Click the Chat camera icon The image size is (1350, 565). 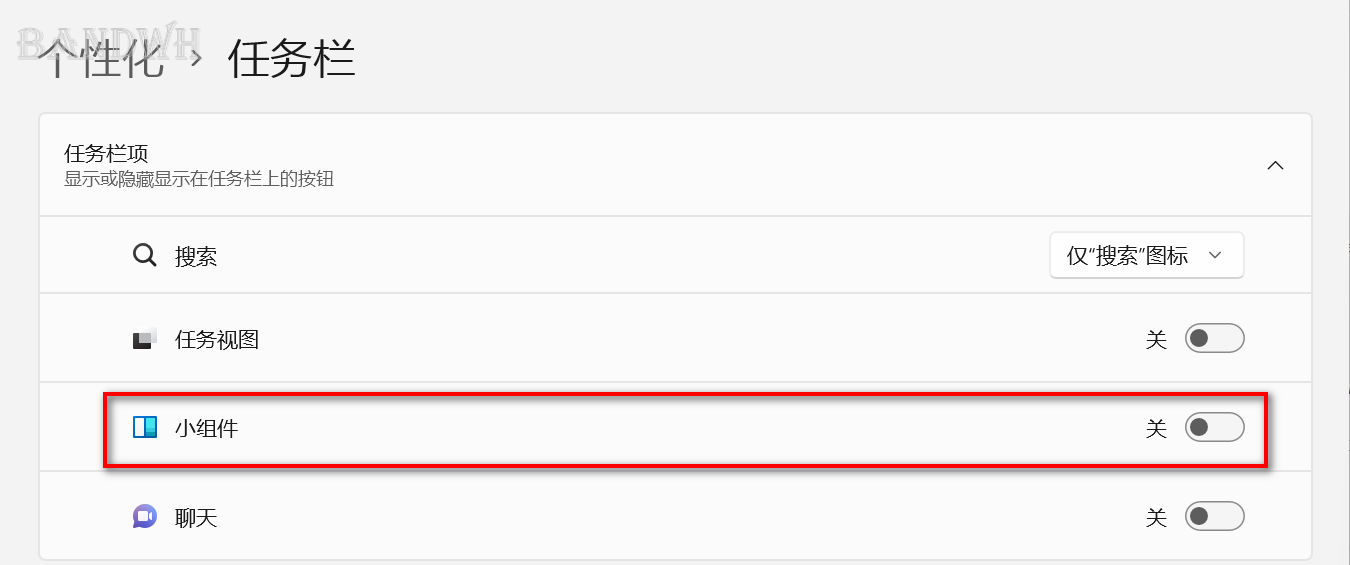pyautogui.click(x=145, y=517)
